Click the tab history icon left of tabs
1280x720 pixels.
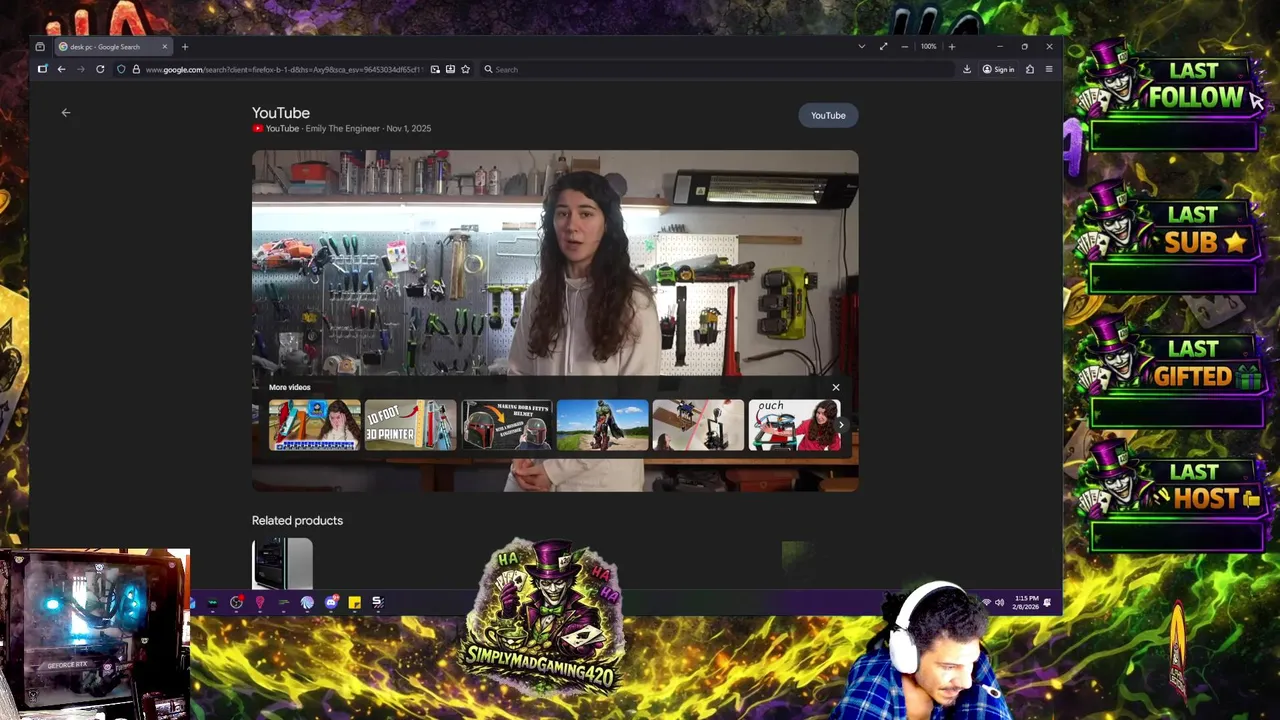coord(40,47)
